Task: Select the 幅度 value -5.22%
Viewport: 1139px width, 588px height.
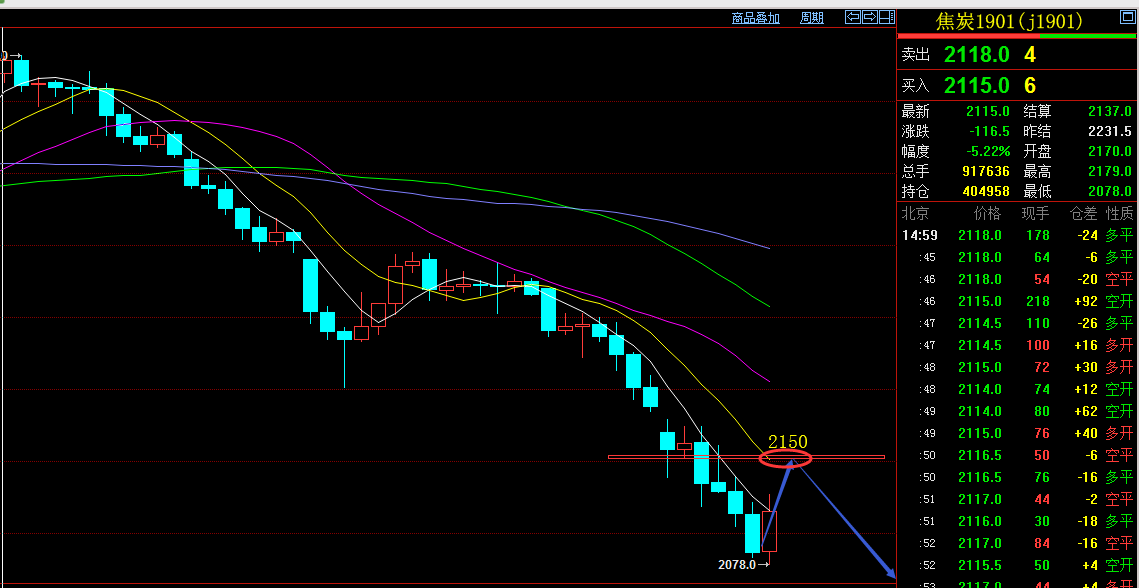Action: click(988, 152)
